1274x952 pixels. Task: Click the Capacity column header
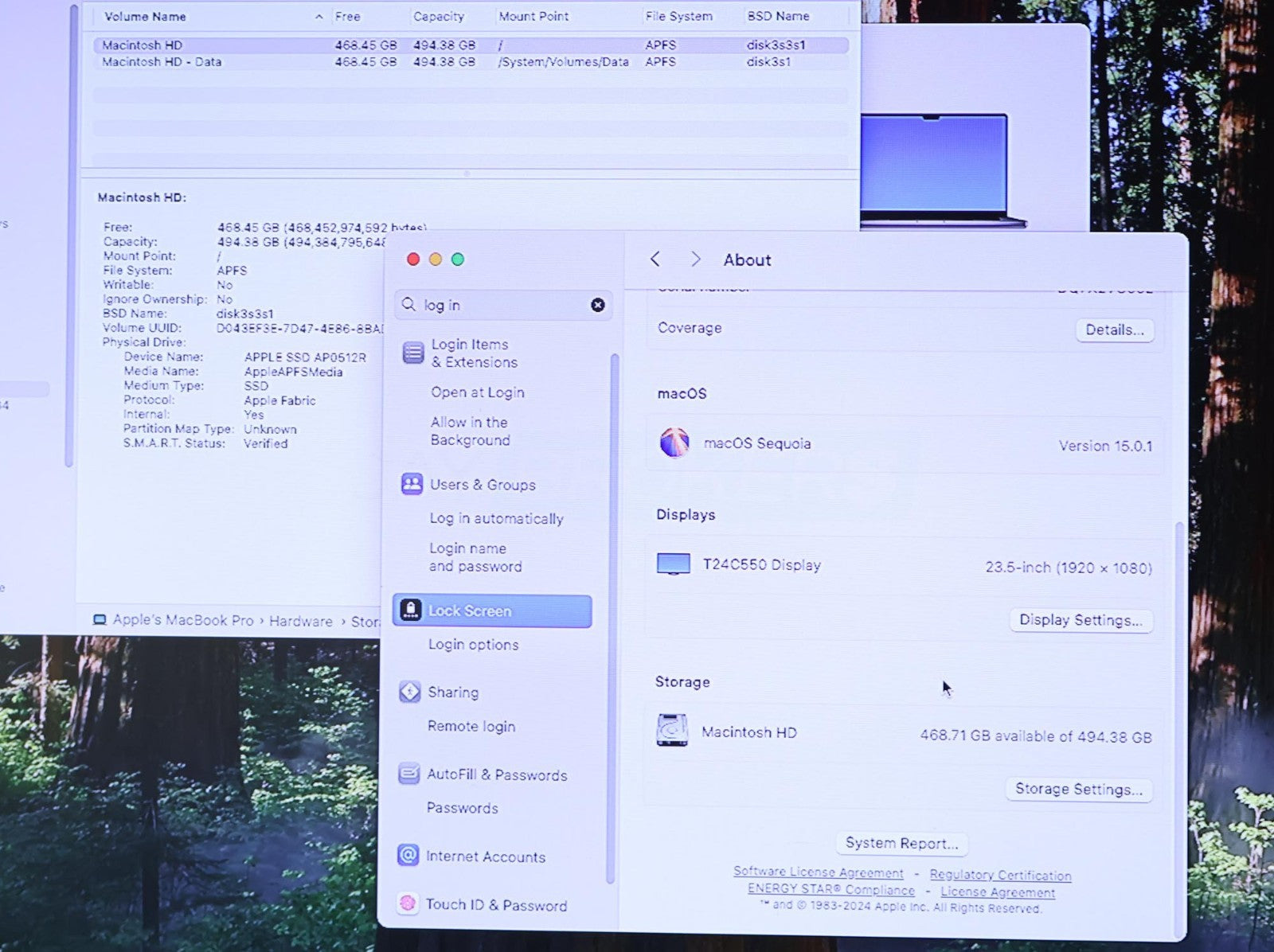(x=438, y=16)
